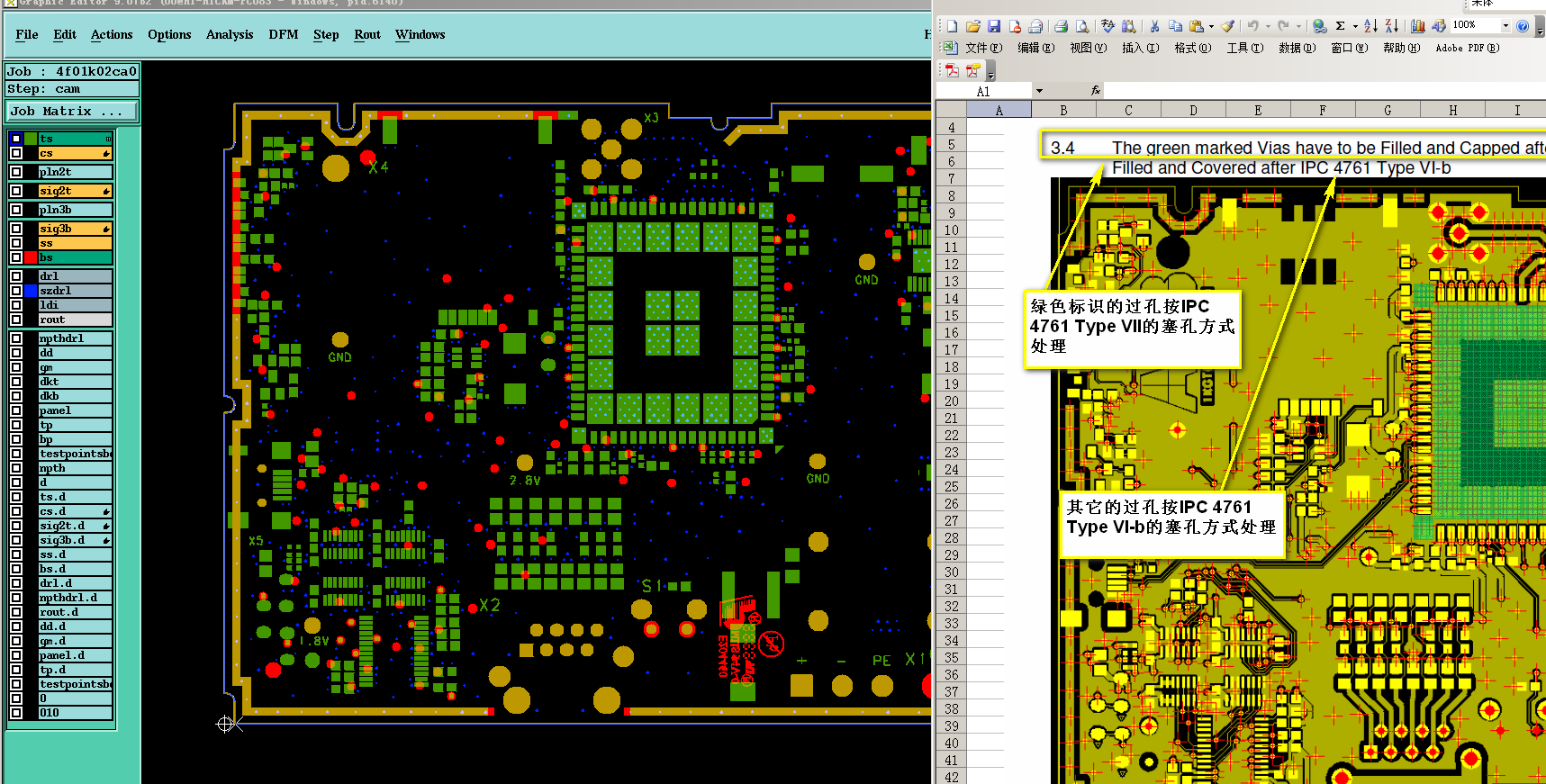Open the Chart Wizard icon
This screenshot has height=784, width=1546.
[x=1418, y=26]
